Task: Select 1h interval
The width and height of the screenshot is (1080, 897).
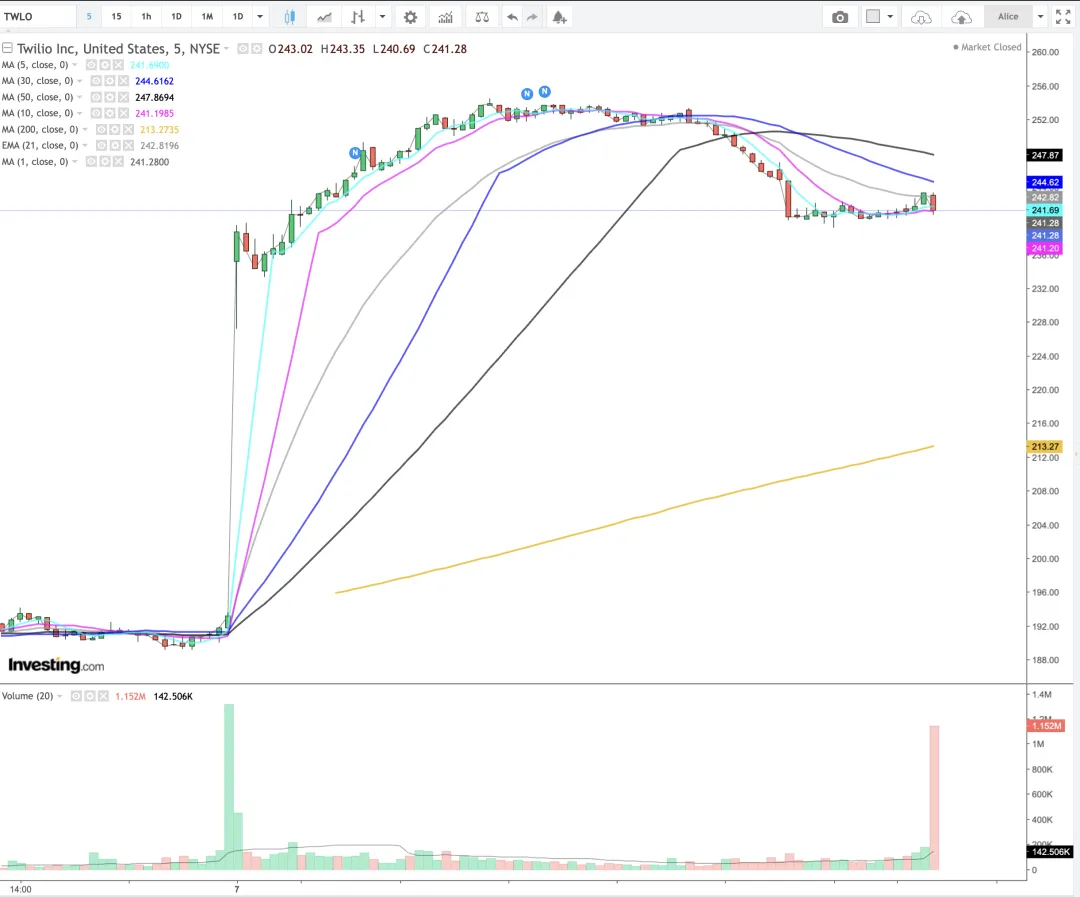Action: [146, 17]
